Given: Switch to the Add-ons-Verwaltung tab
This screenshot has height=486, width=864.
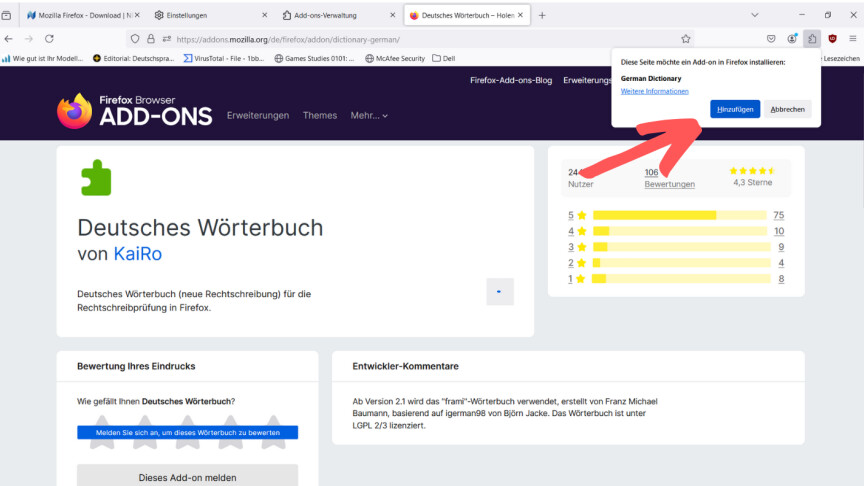Looking at the screenshot, I should click(x=338, y=15).
